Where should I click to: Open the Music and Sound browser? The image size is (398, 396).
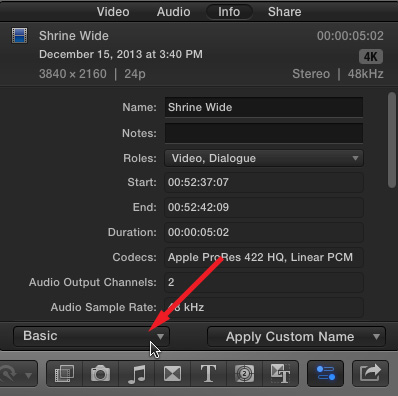pos(137,373)
